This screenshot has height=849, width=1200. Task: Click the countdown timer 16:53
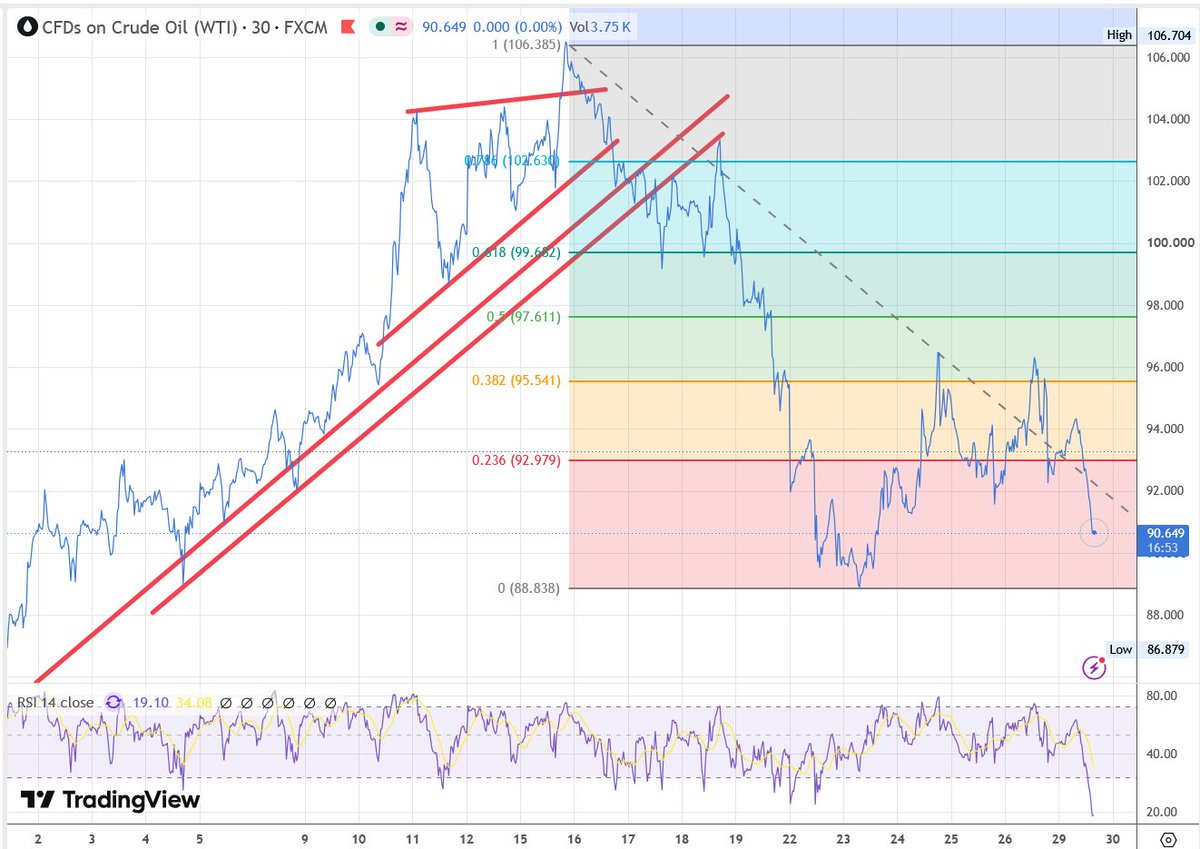pos(1165,548)
